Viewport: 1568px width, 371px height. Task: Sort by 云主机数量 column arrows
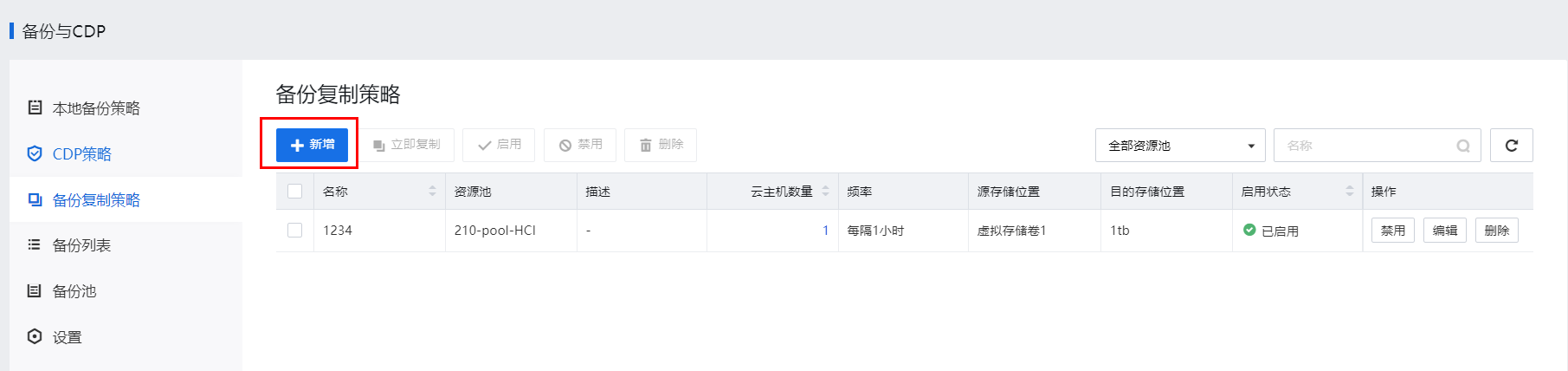click(x=825, y=191)
